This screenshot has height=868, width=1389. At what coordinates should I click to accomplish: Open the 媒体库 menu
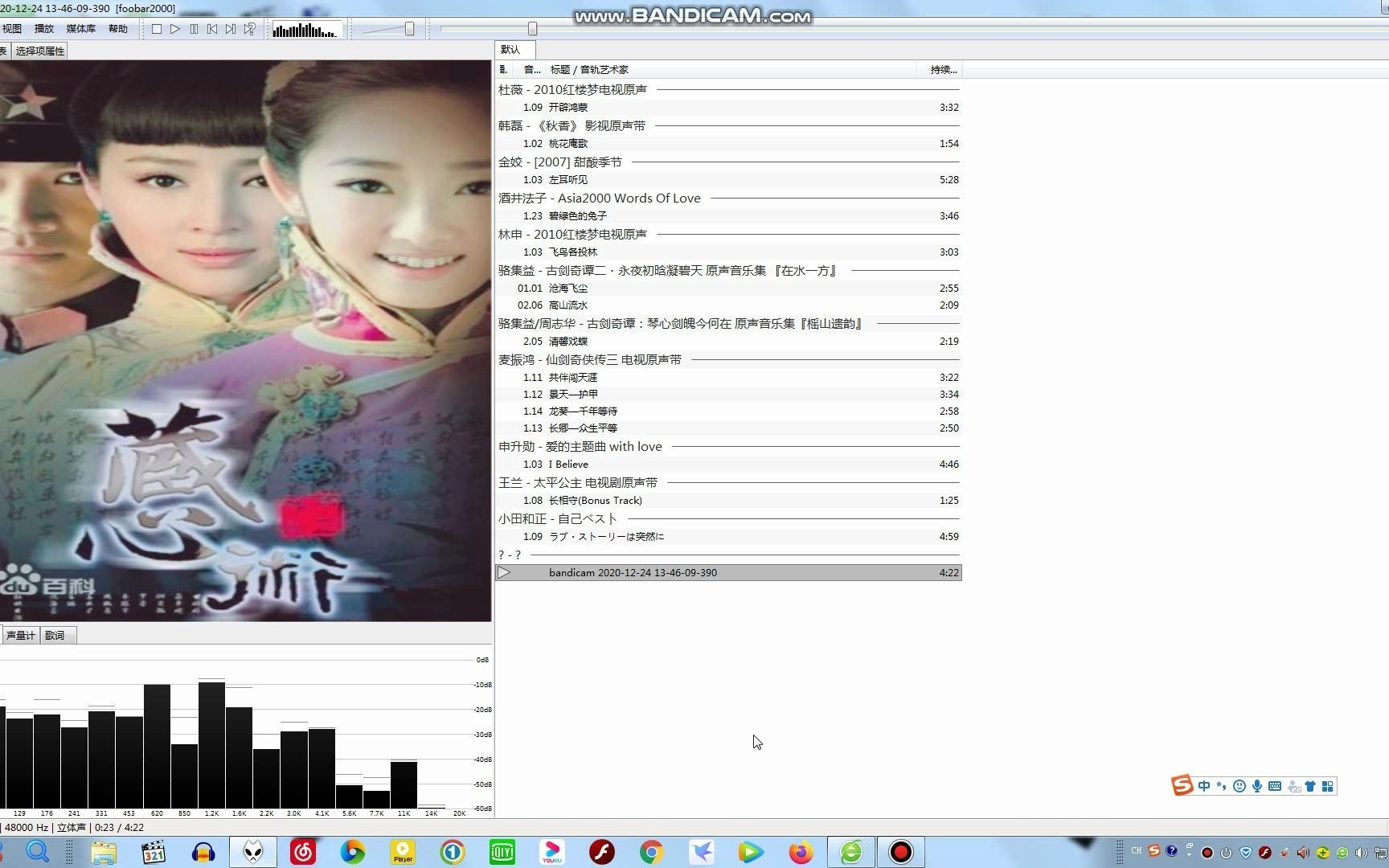[80, 29]
